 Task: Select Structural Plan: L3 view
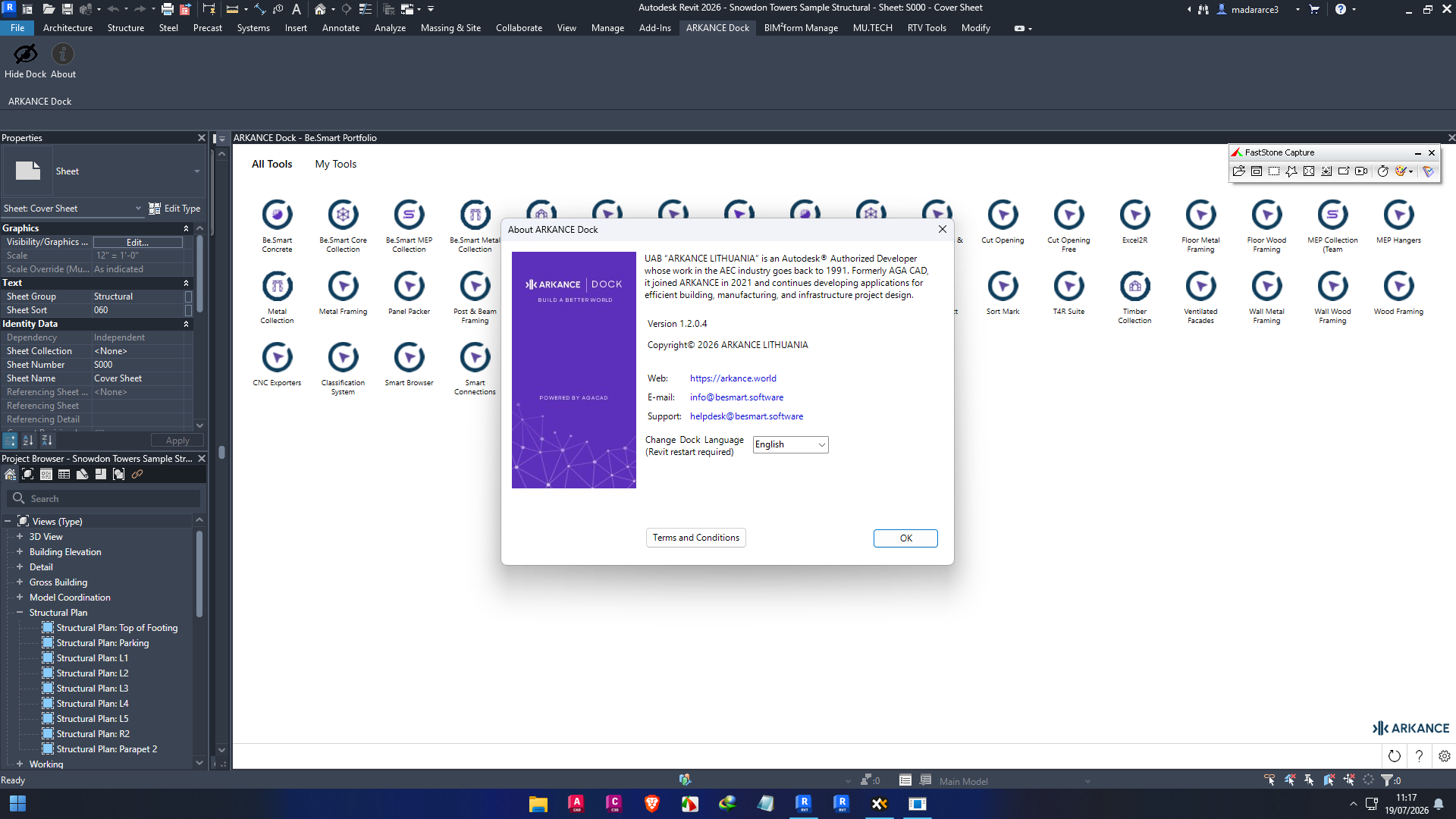point(93,689)
